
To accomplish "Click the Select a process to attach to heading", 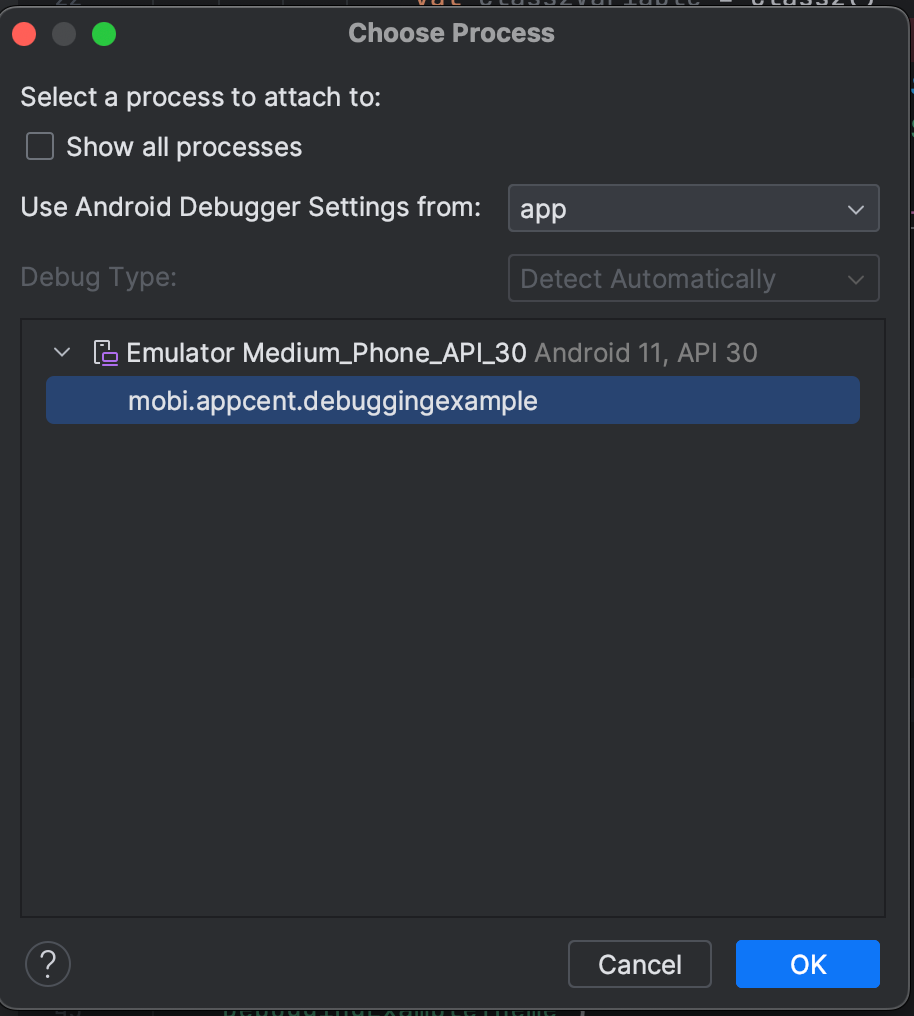I will pyautogui.click(x=201, y=97).
